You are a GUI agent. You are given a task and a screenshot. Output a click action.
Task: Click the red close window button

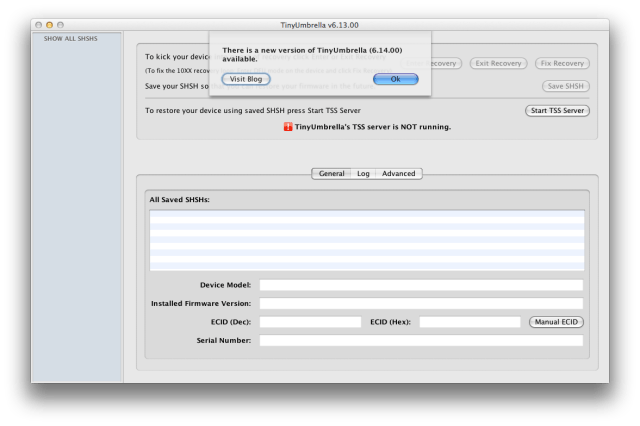pyautogui.click(x=38, y=22)
